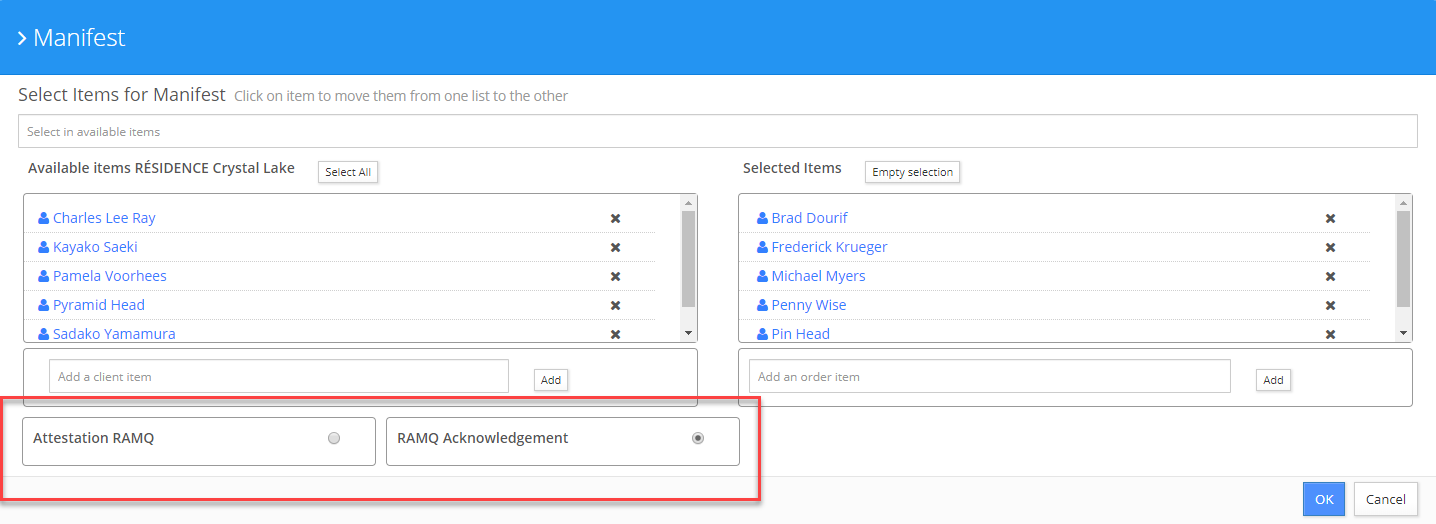Viewport: 1436px width, 524px height.
Task: Collapse the Manifest header chevron
Action: click(22, 39)
